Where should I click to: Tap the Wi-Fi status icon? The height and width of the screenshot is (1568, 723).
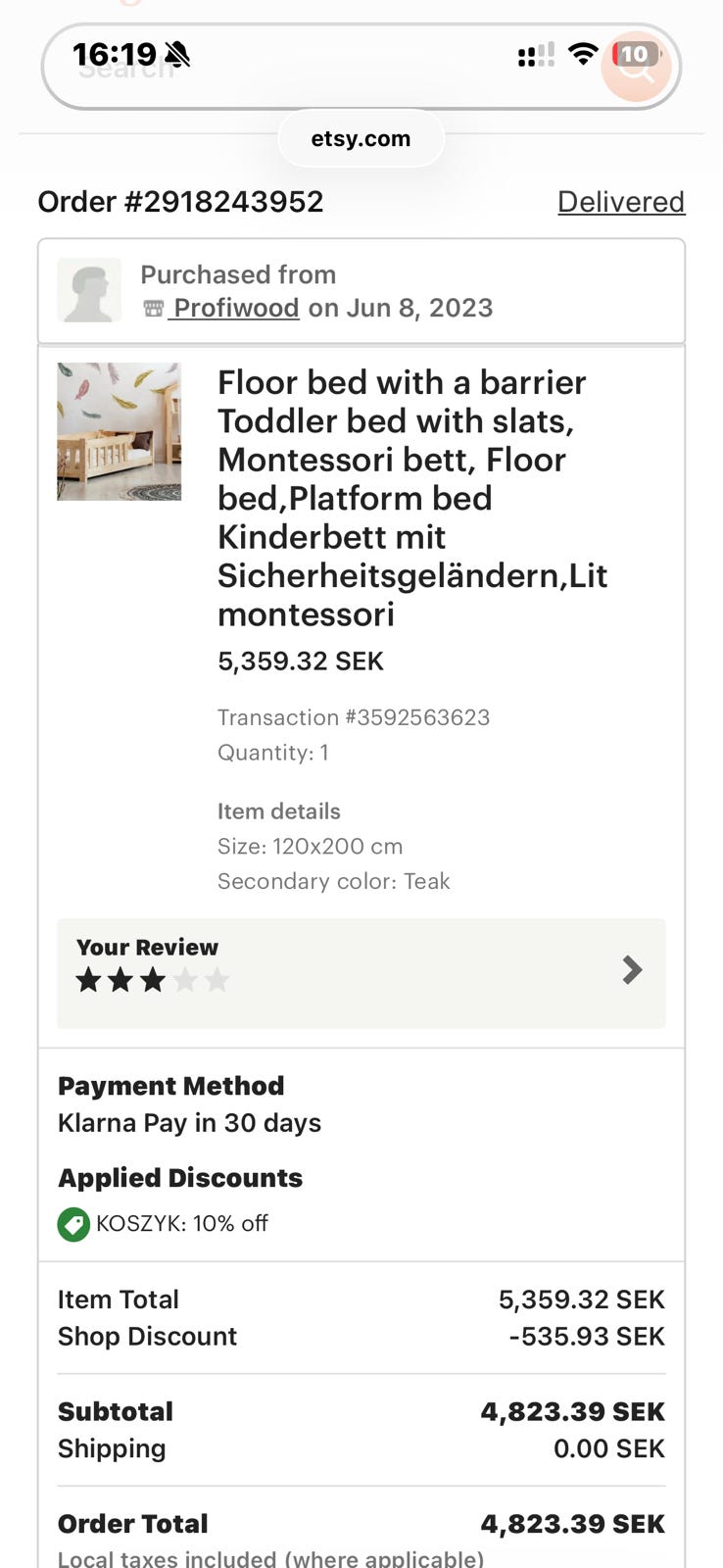coord(583,54)
